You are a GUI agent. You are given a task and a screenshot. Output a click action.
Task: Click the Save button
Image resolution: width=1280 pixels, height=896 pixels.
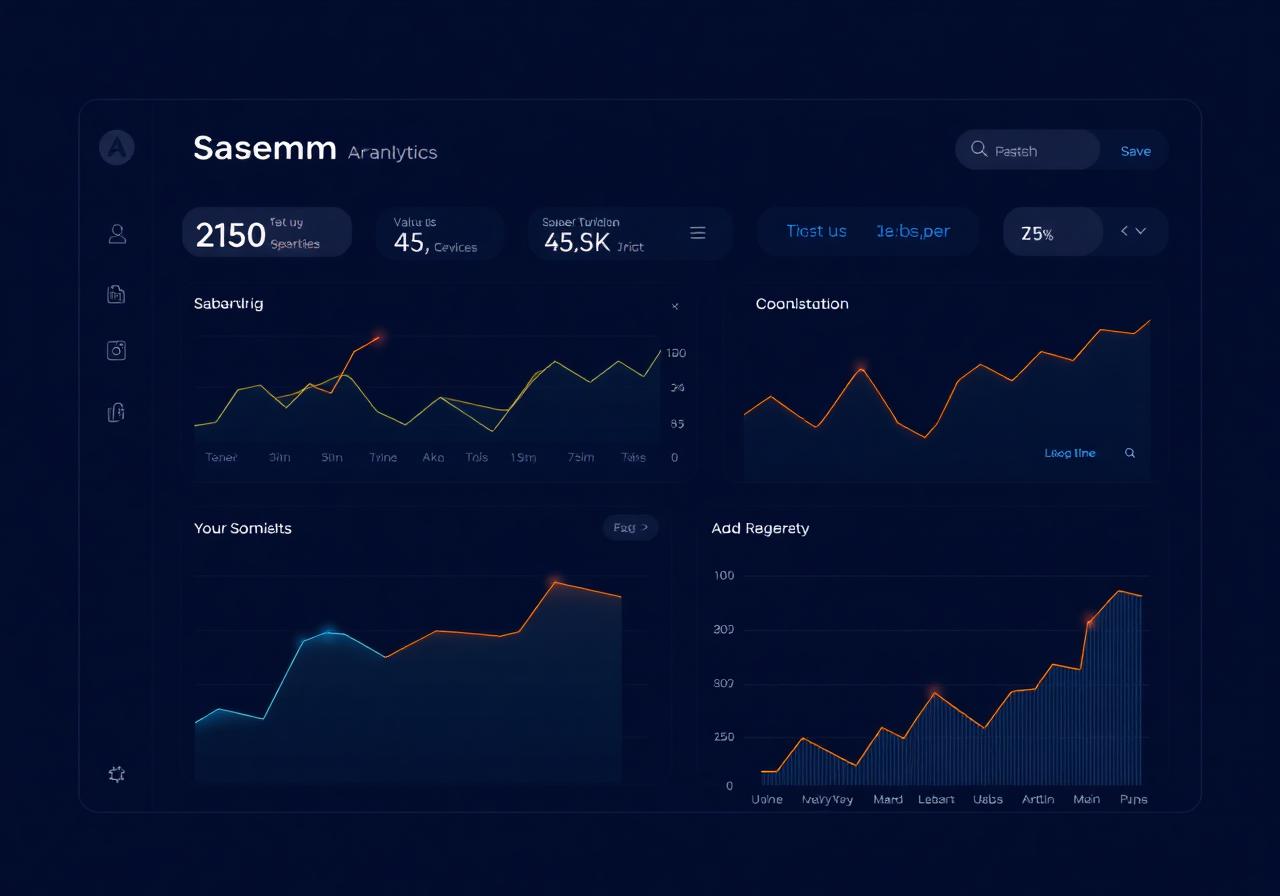pyautogui.click(x=1135, y=151)
